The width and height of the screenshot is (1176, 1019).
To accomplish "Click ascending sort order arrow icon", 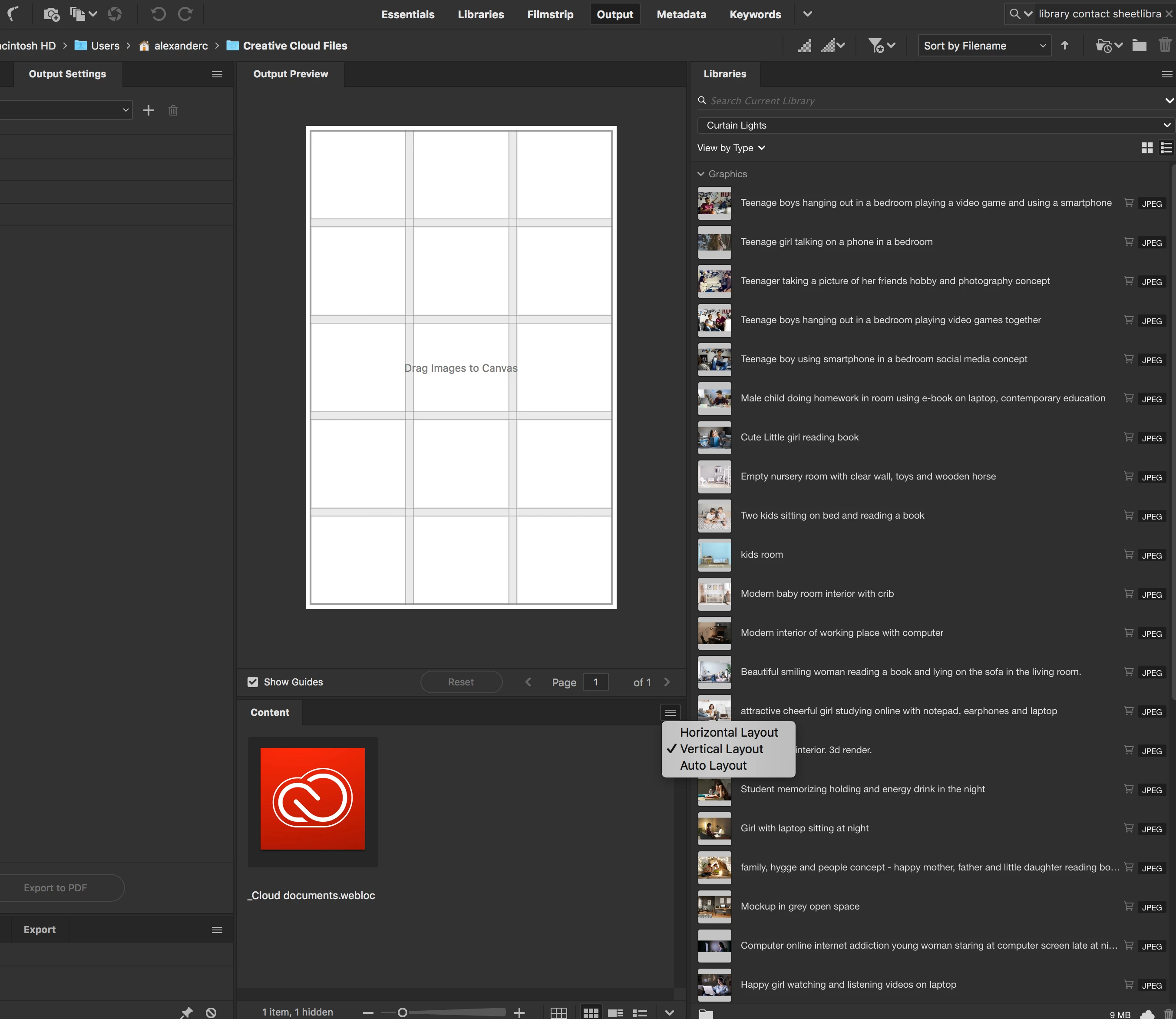I will [1064, 46].
